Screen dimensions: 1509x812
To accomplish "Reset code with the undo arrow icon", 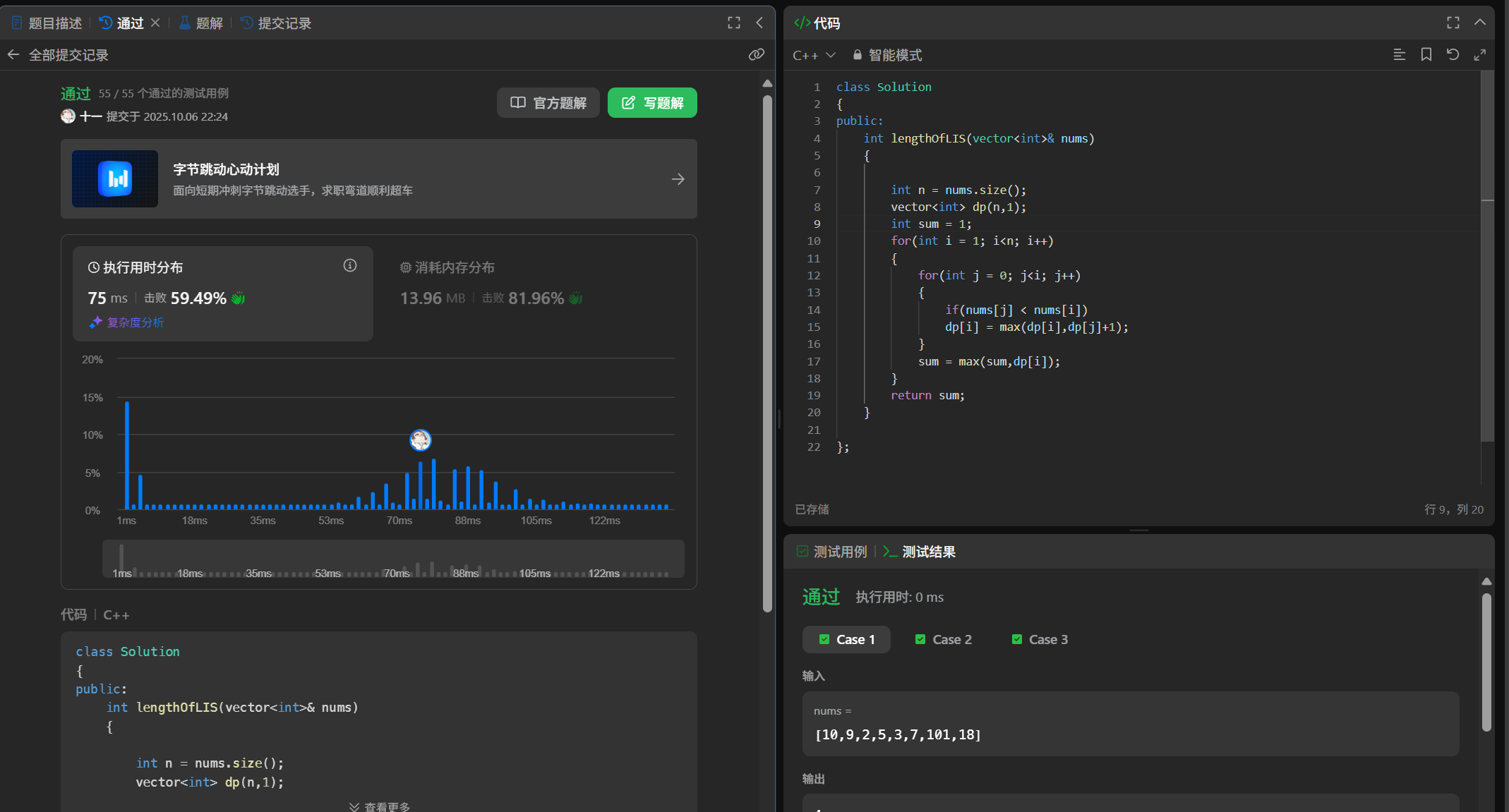I will (x=1453, y=55).
